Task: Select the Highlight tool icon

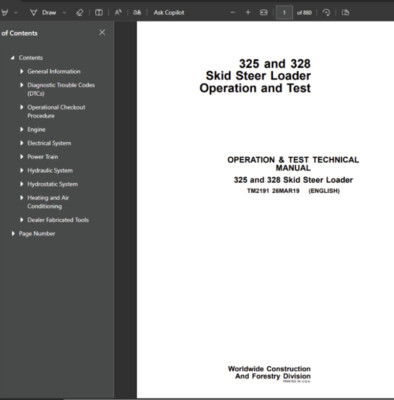Action: pyautogui.click(x=5, y=13)
